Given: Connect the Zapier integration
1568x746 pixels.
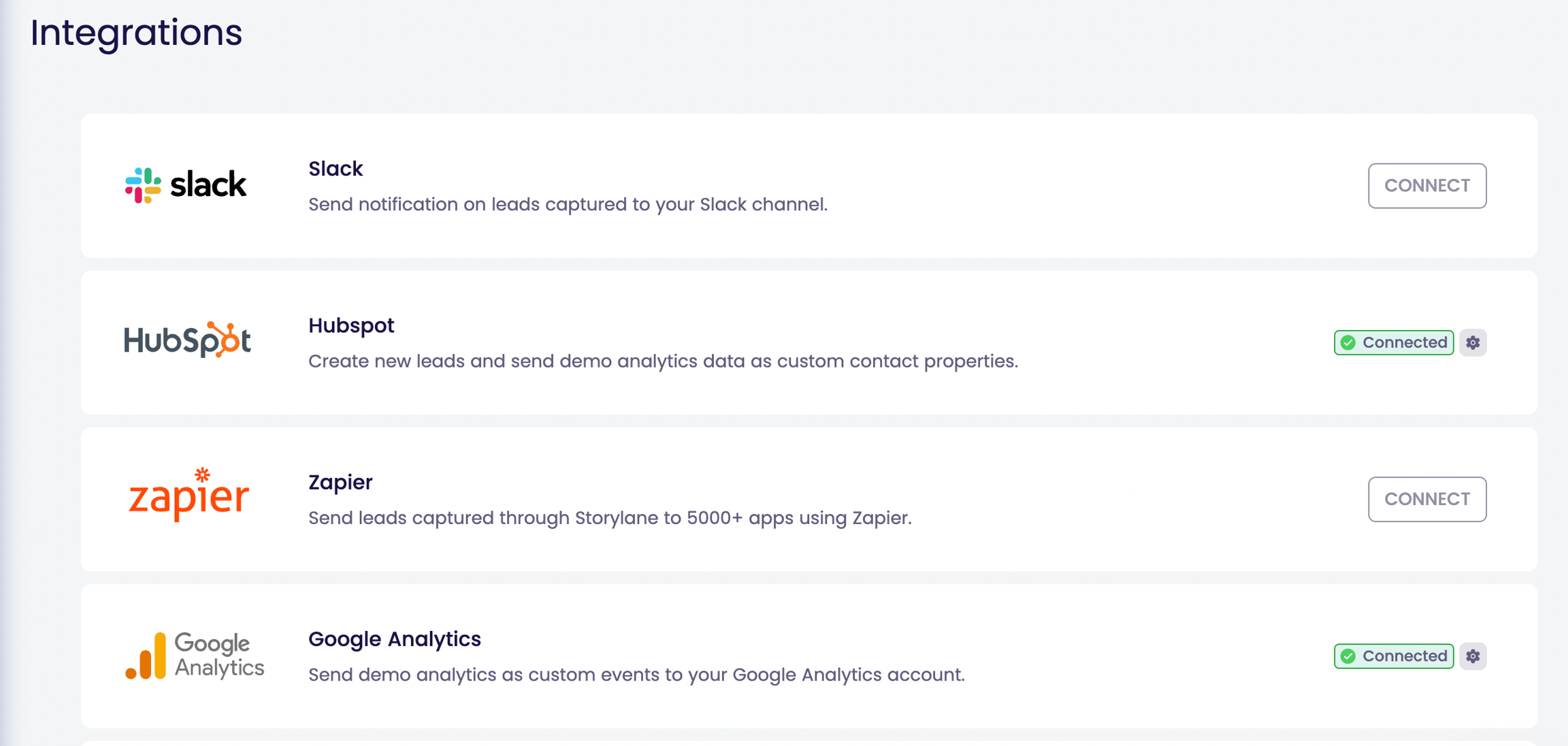Looking at the screenshot, I should tap(1427, 499).
